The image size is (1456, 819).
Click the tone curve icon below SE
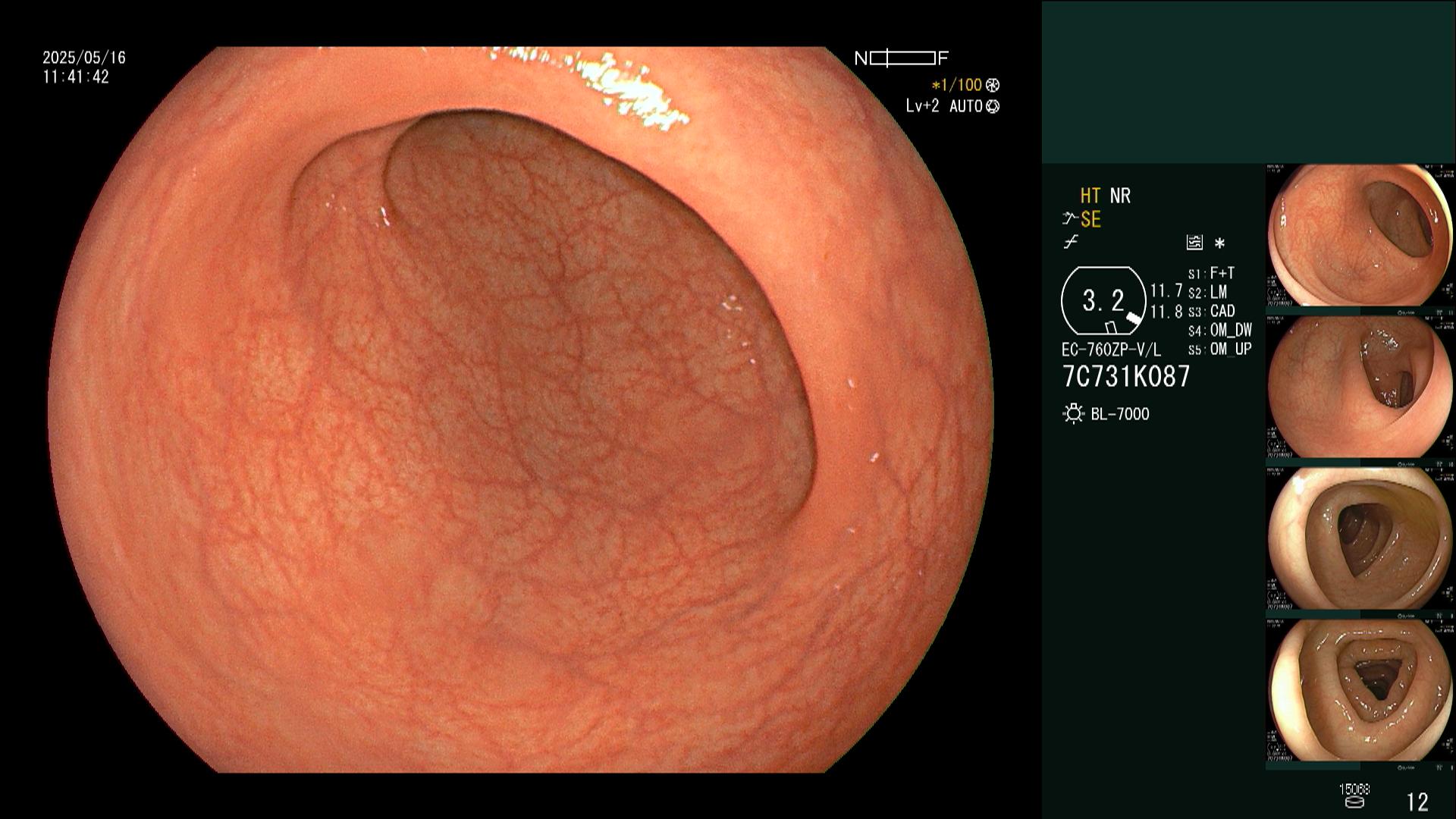pyautogui.click(x=1071, y=243)
